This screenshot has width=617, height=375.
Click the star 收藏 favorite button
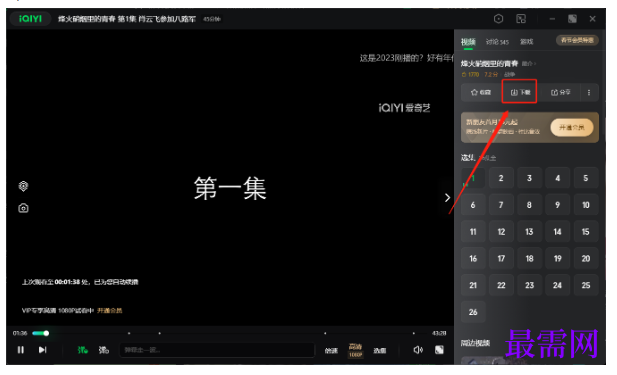(x=481, y=92)
